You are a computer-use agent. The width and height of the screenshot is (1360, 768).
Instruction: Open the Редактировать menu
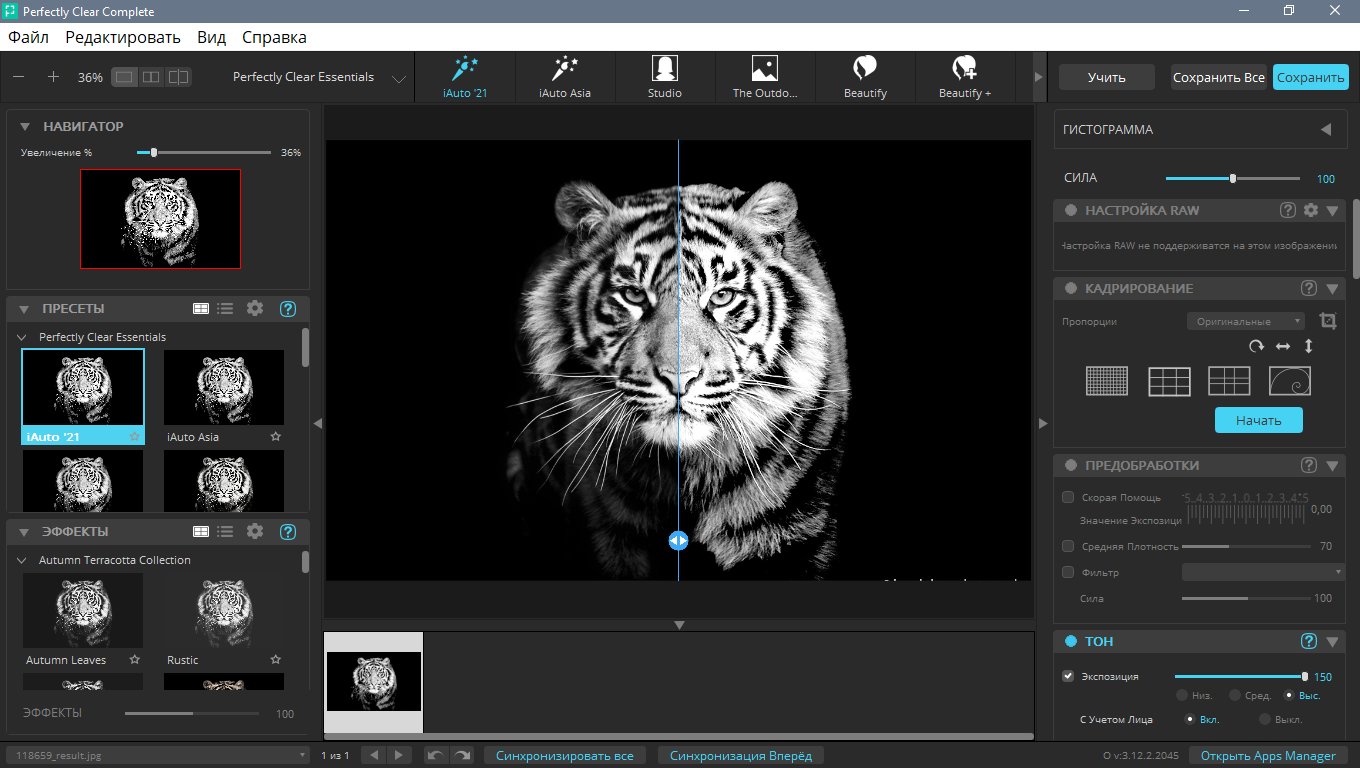123,37
